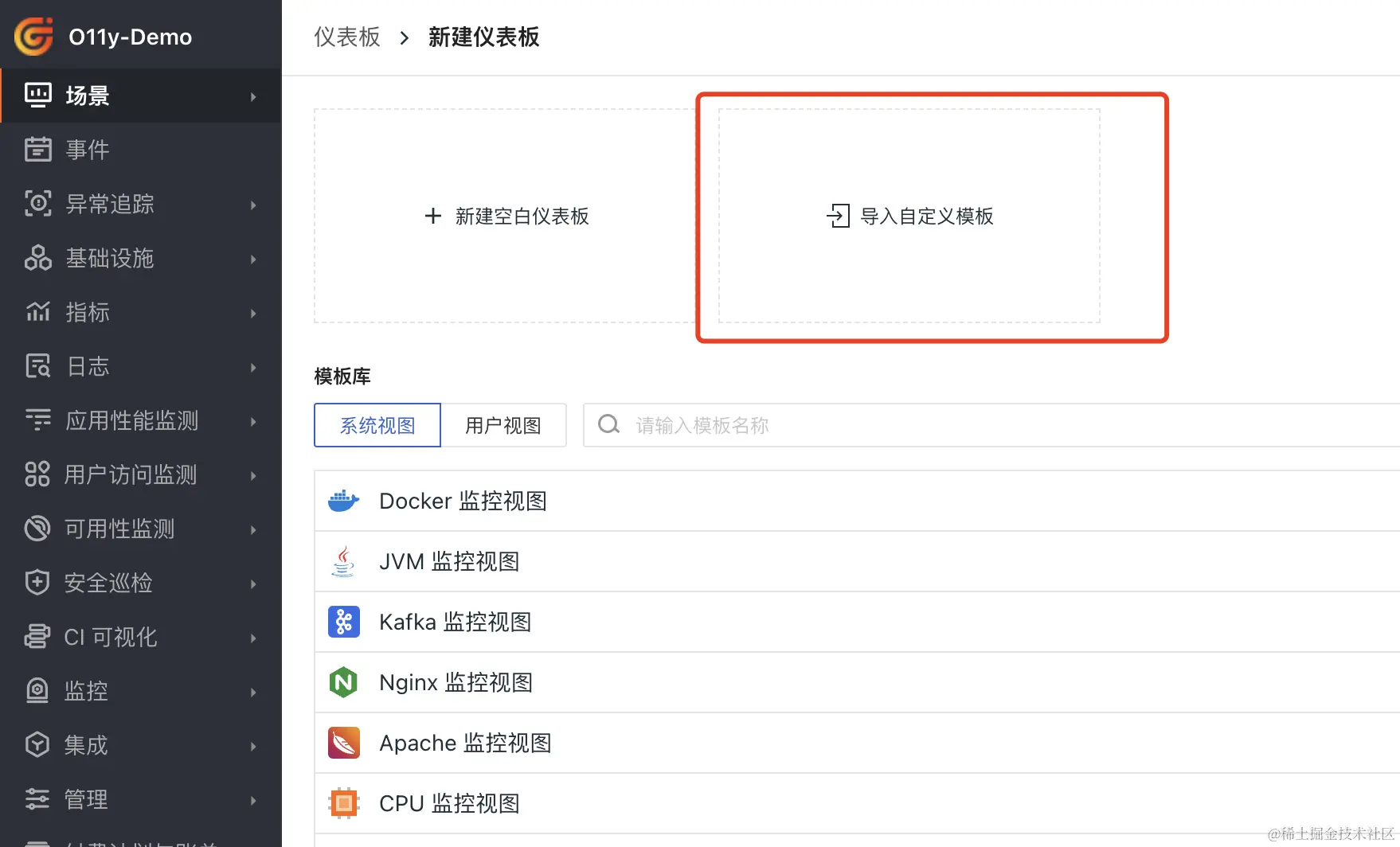
Task: Click the green Nginx N icon
Action: [344, 682]
